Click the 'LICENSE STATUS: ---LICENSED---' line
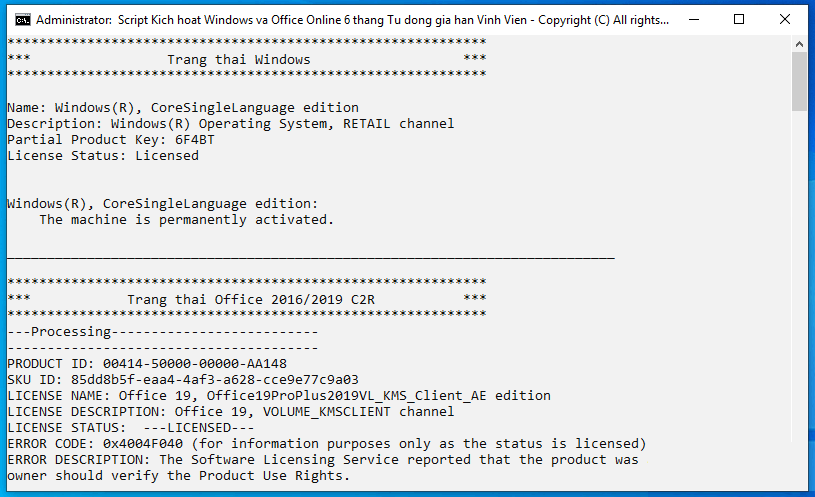 click(x=131, y=428)
